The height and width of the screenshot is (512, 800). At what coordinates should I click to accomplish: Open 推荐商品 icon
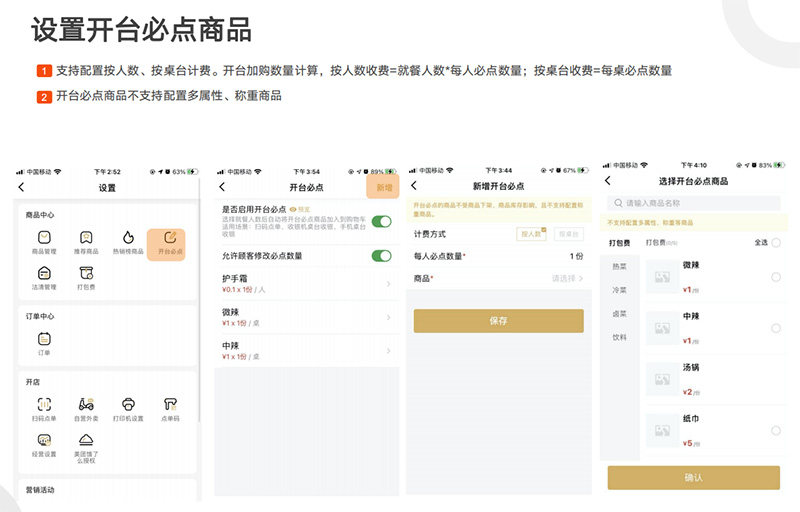coord(86,238)
